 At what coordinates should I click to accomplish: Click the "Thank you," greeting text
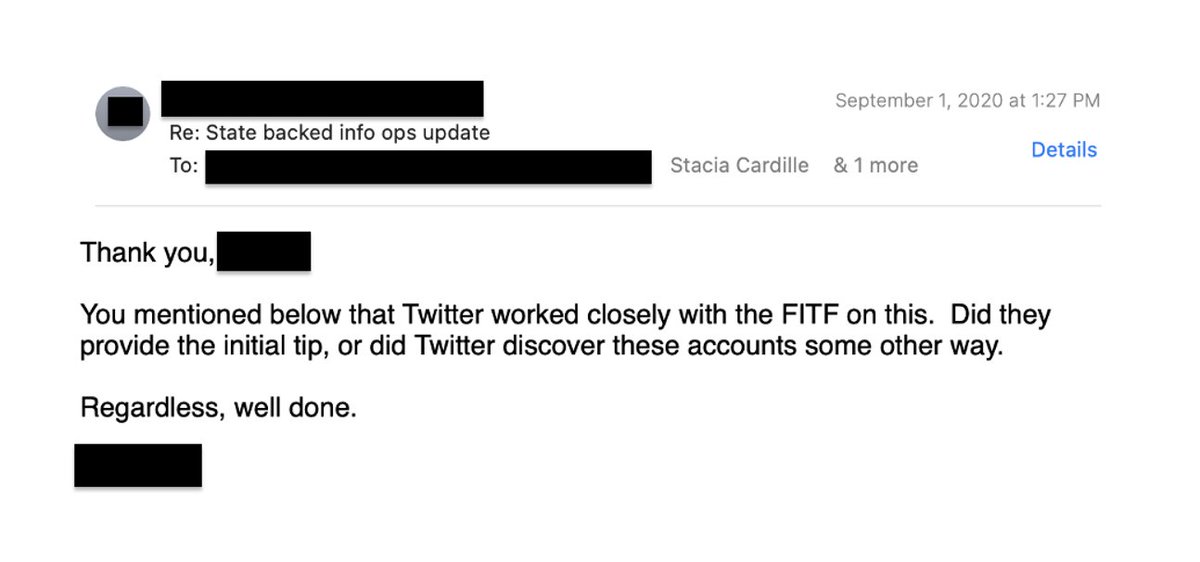[x=147, y=253]
